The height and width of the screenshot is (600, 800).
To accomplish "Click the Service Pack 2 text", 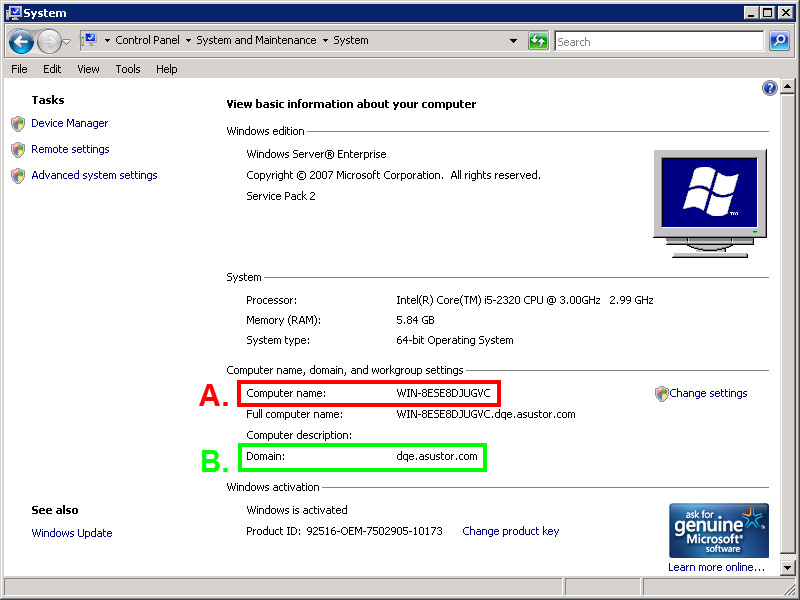I will coord(281,196).
